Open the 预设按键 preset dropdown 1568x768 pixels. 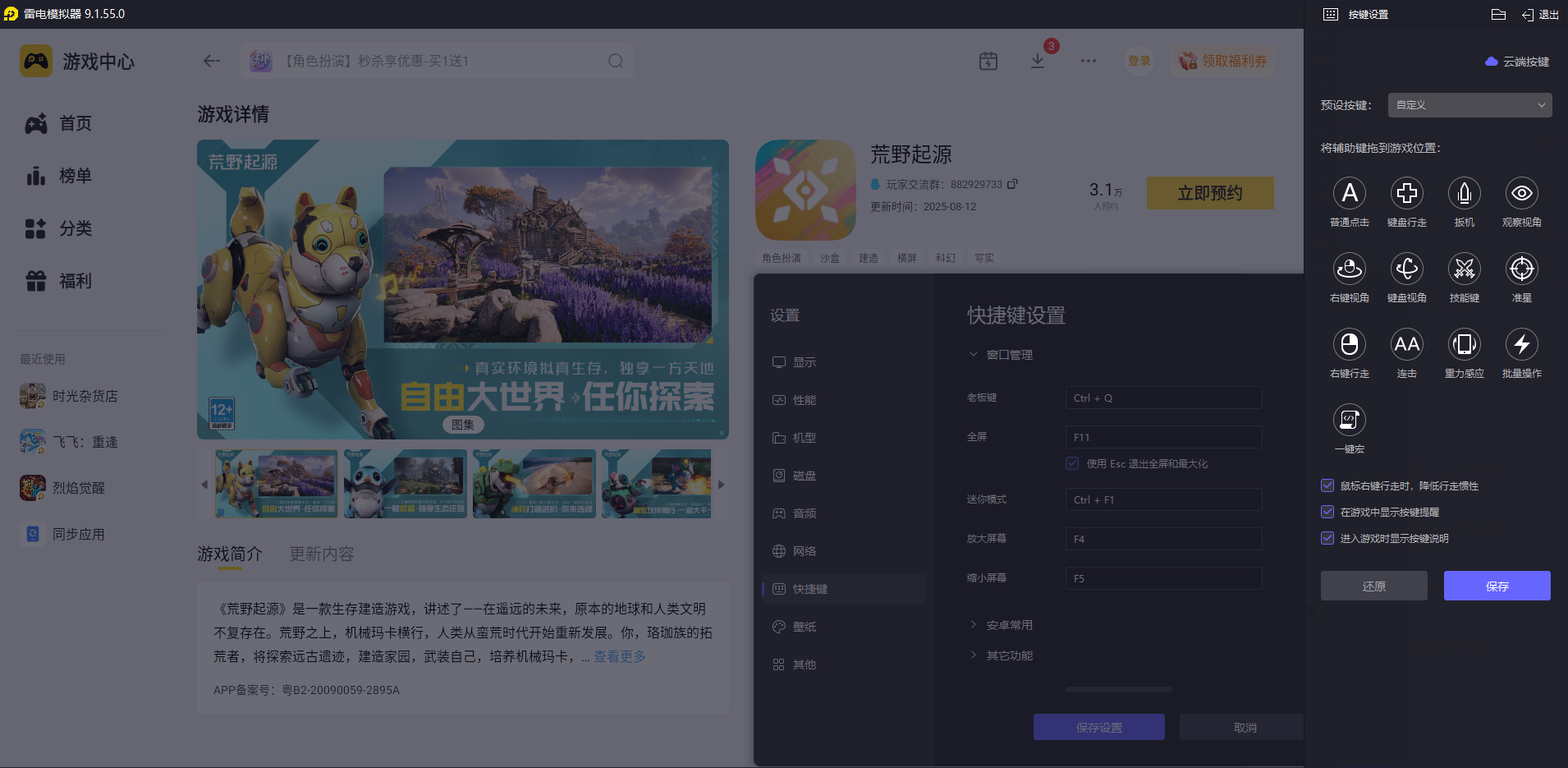[1468, 105]
